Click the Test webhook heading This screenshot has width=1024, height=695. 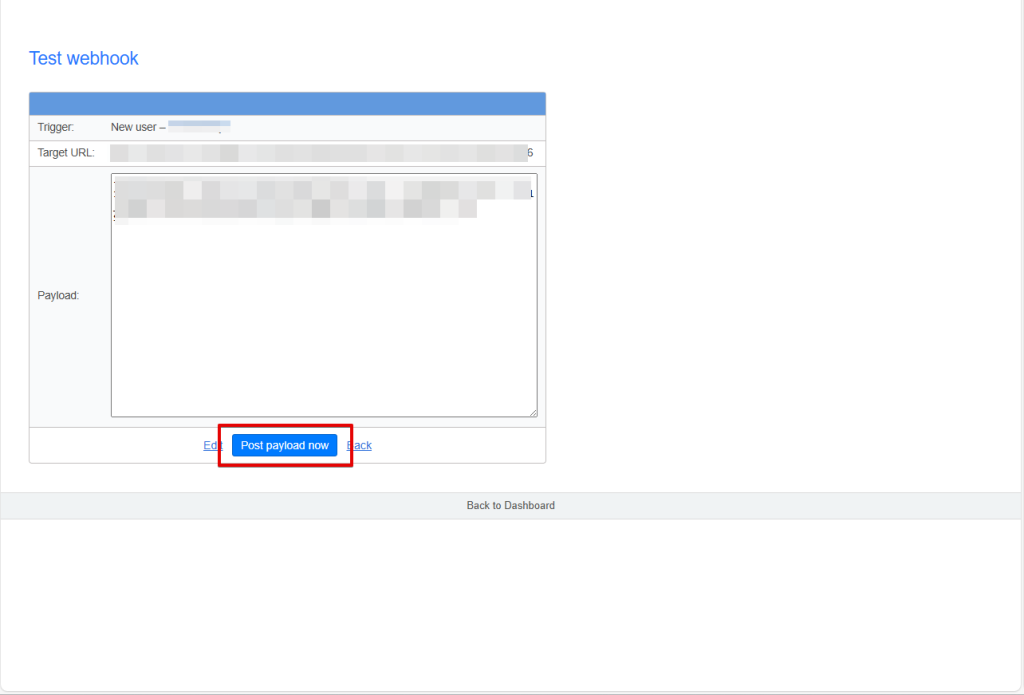84,59
